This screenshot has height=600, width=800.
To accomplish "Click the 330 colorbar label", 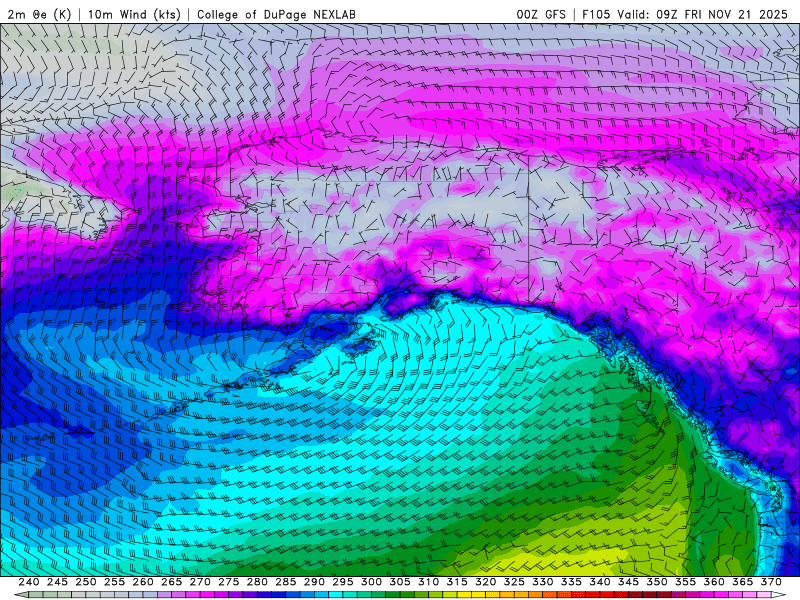I will tap(542, 582).
